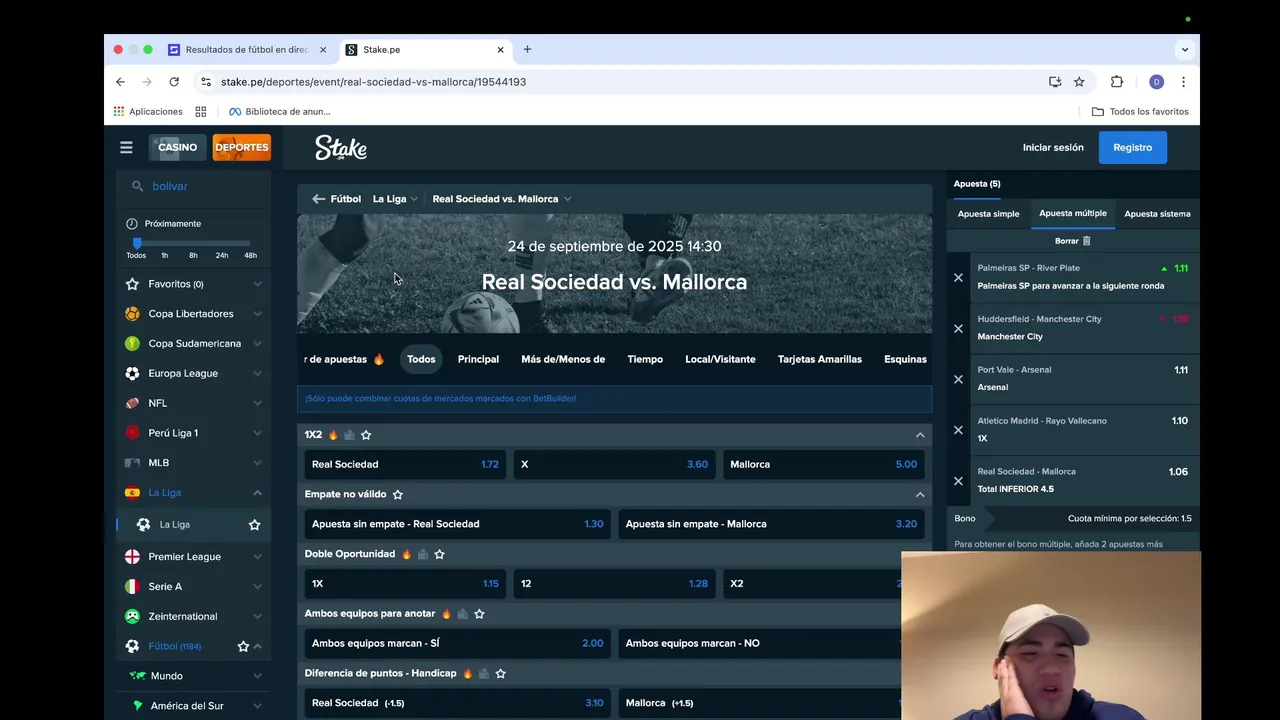Set time filter to 8h
The width and height of the screenshot is (1280, 720).
[x=193, y=256]
